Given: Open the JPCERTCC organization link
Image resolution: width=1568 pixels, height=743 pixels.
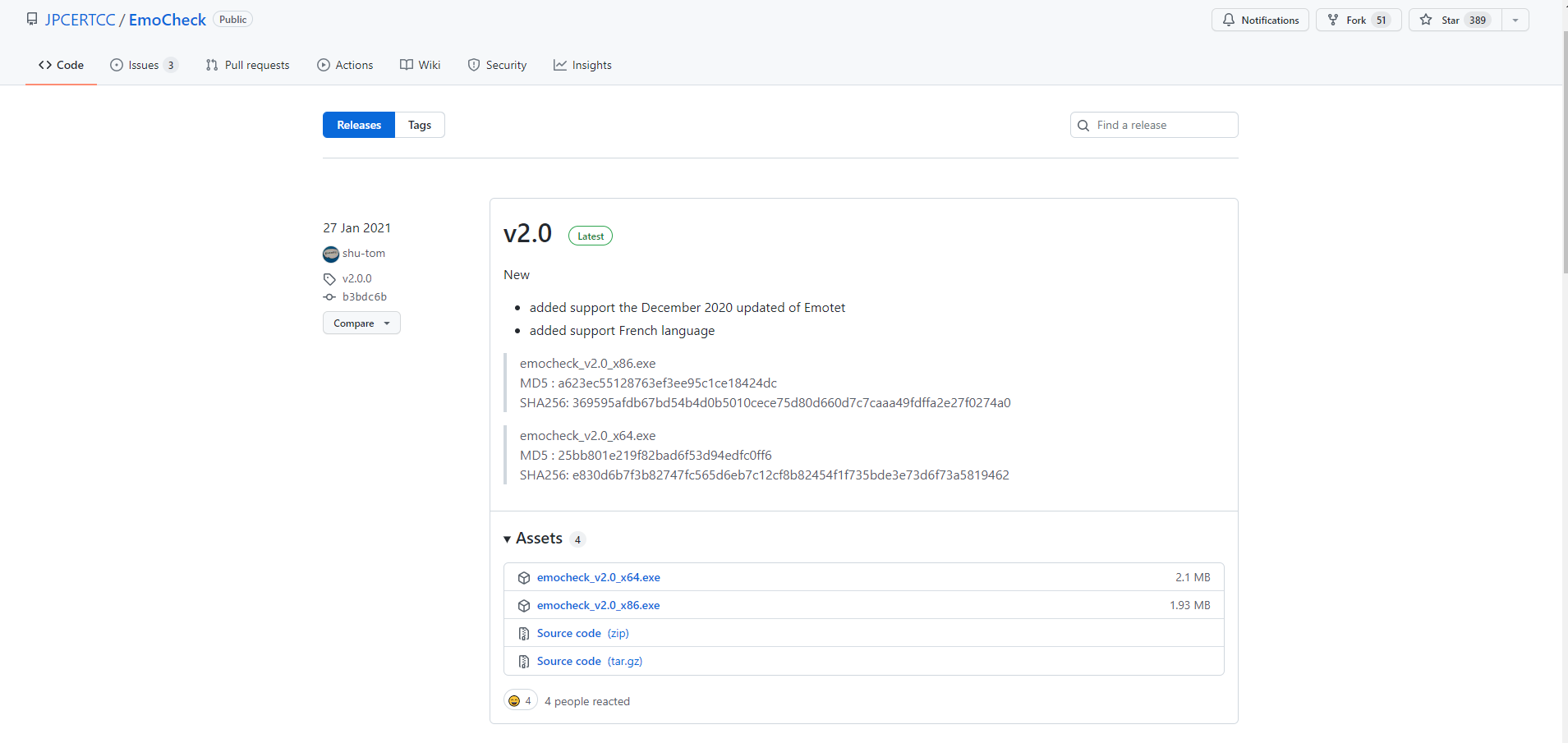Looking at the screenshot, I should (x=80, y=20).
